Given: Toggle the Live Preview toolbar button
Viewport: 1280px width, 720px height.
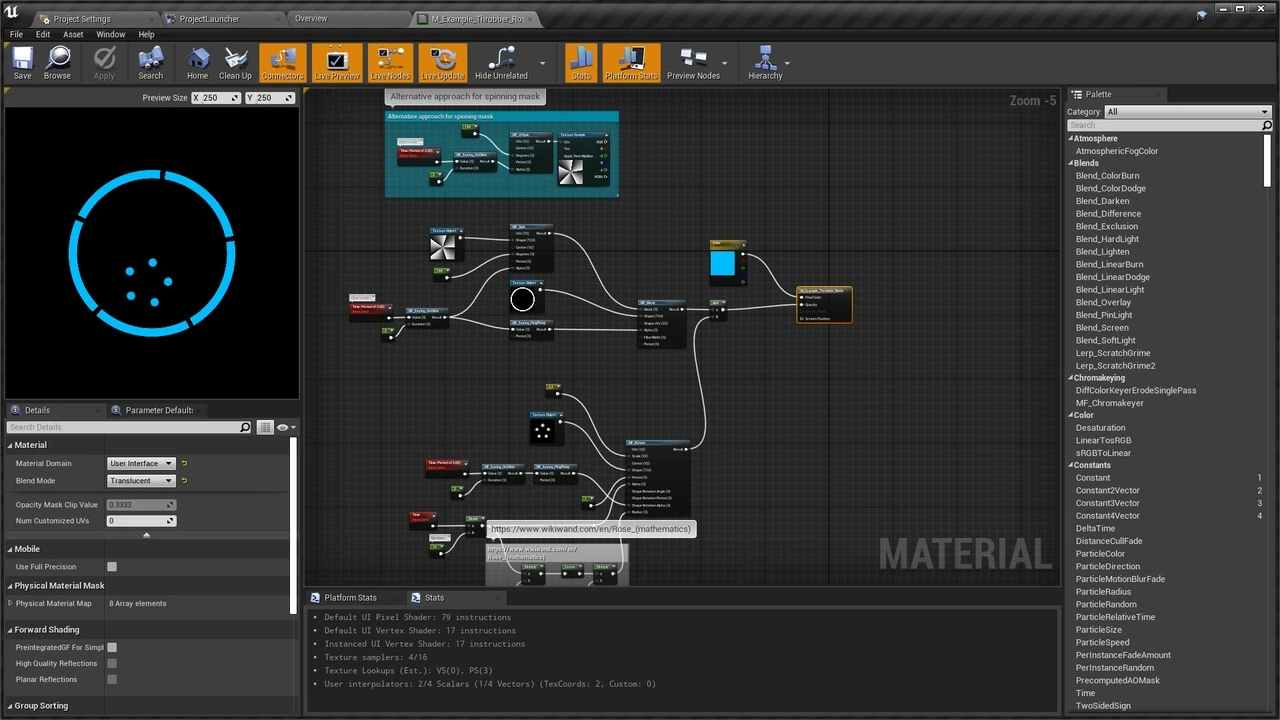Looking at the screenshot, I should pos(337,62).
